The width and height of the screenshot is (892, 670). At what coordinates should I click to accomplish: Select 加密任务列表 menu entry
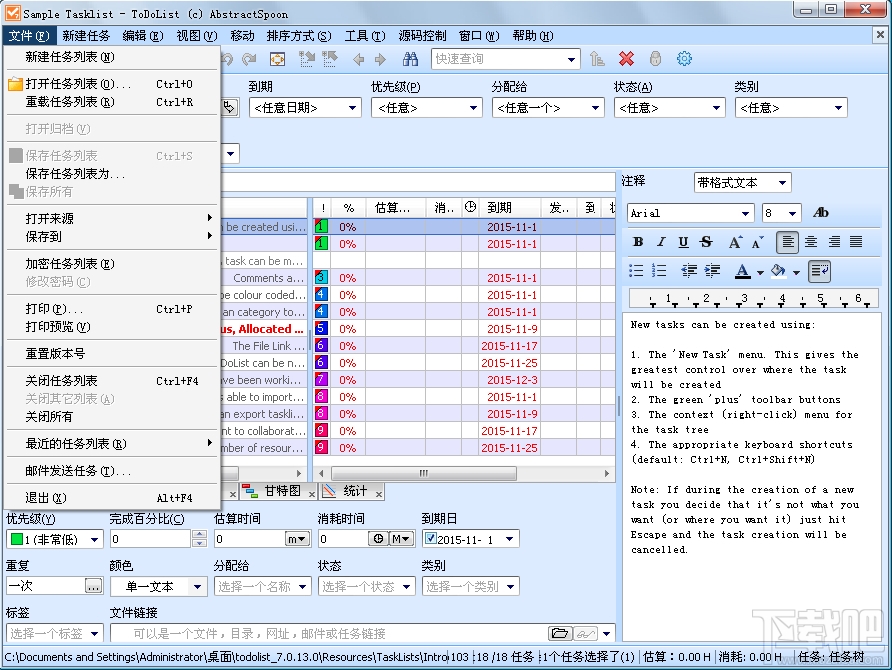(x=112, y=264)
